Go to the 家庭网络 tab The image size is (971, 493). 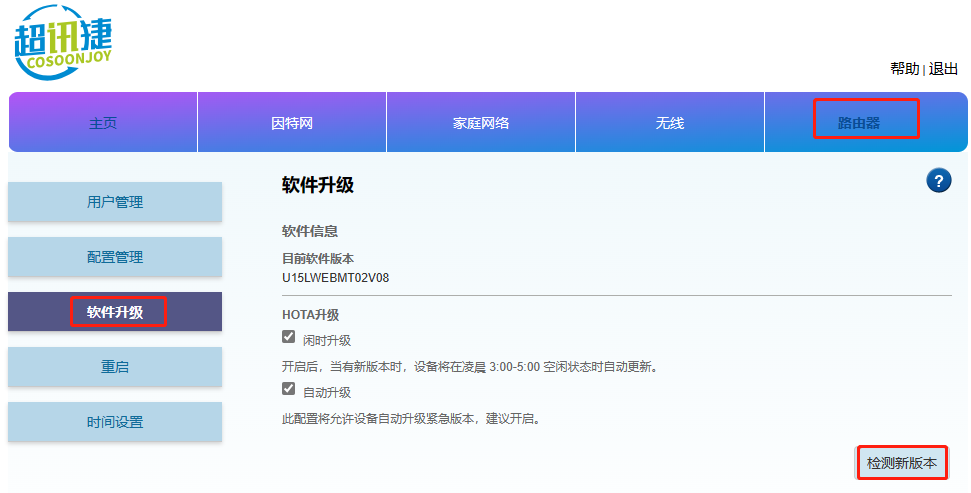[481, 123]
